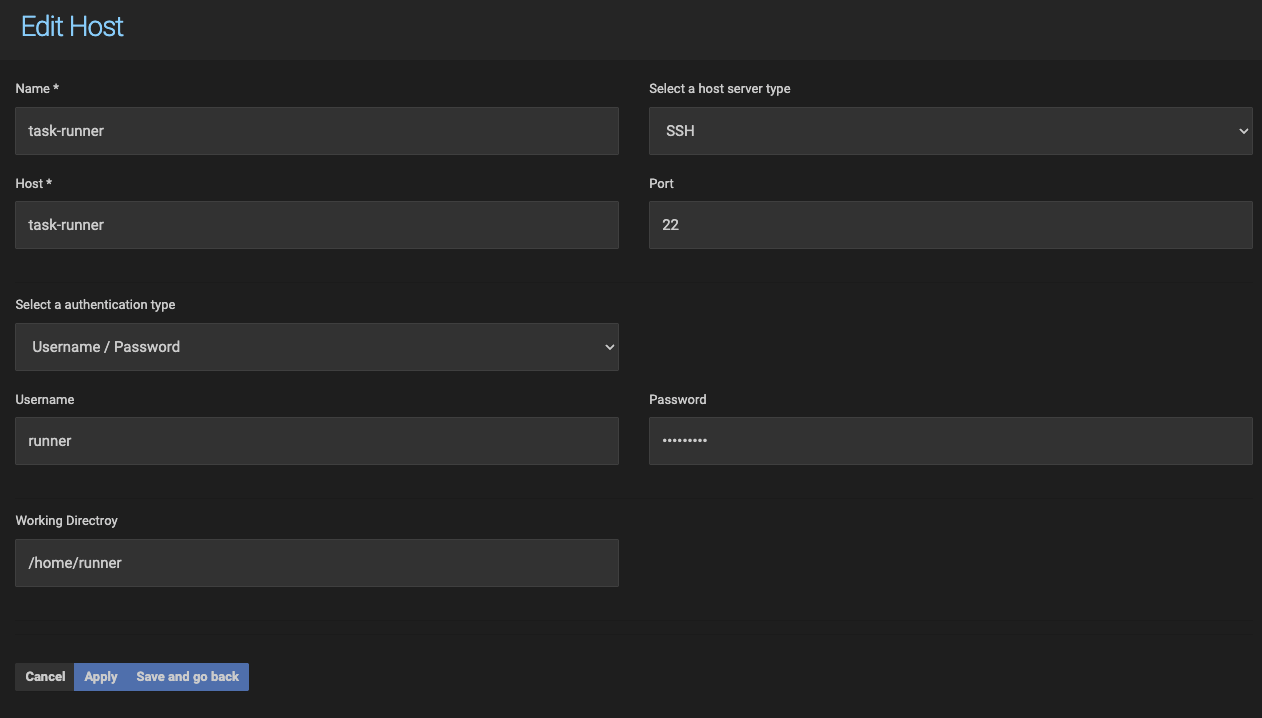
Task: Focus the Name input containing task-runner
Action: pyautogui.click(x=316, y=130)
